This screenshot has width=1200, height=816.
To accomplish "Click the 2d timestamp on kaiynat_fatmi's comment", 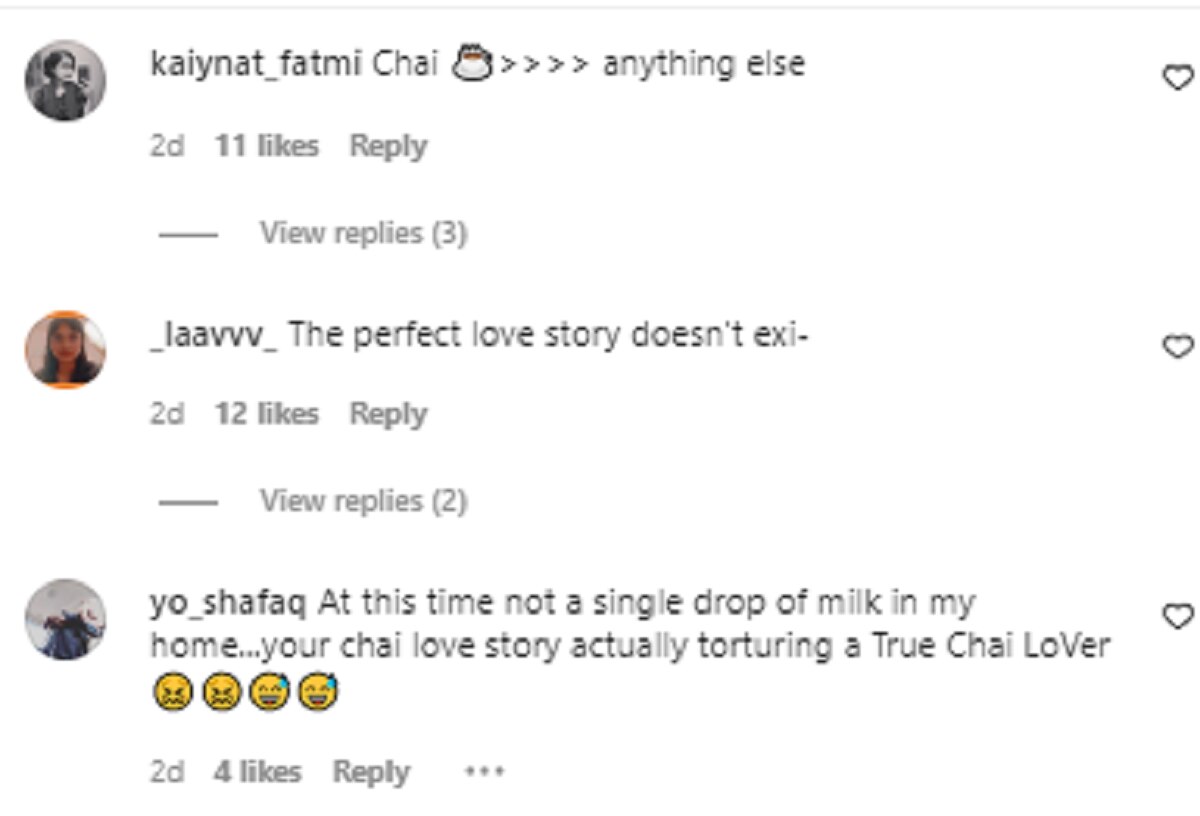I will tap(166, 146).
